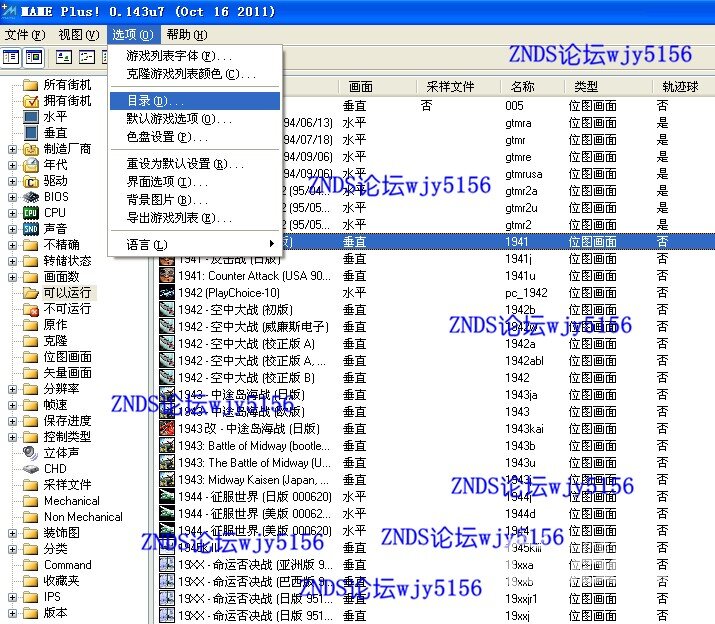715x624 pixels.
Task: Toggle the screenshot panel toolbar icon
Action: coord(34,57)
